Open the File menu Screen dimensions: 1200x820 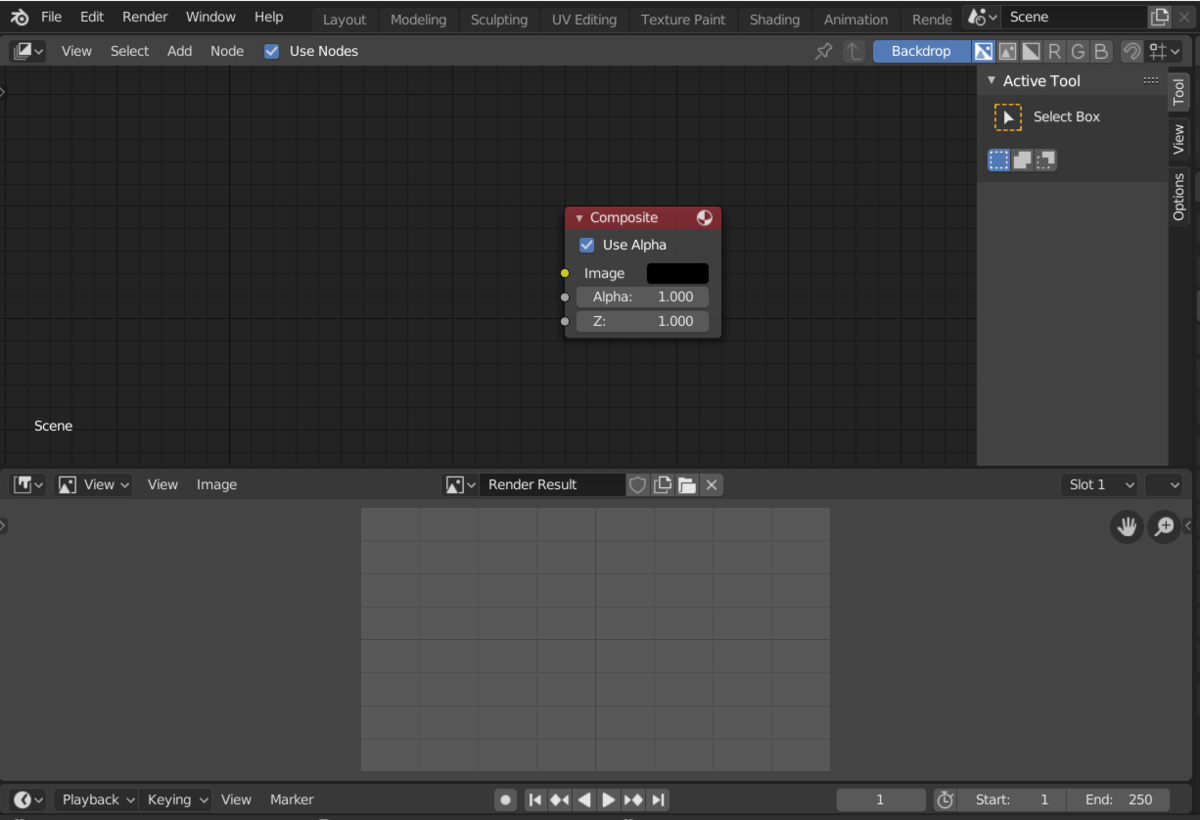51,17
